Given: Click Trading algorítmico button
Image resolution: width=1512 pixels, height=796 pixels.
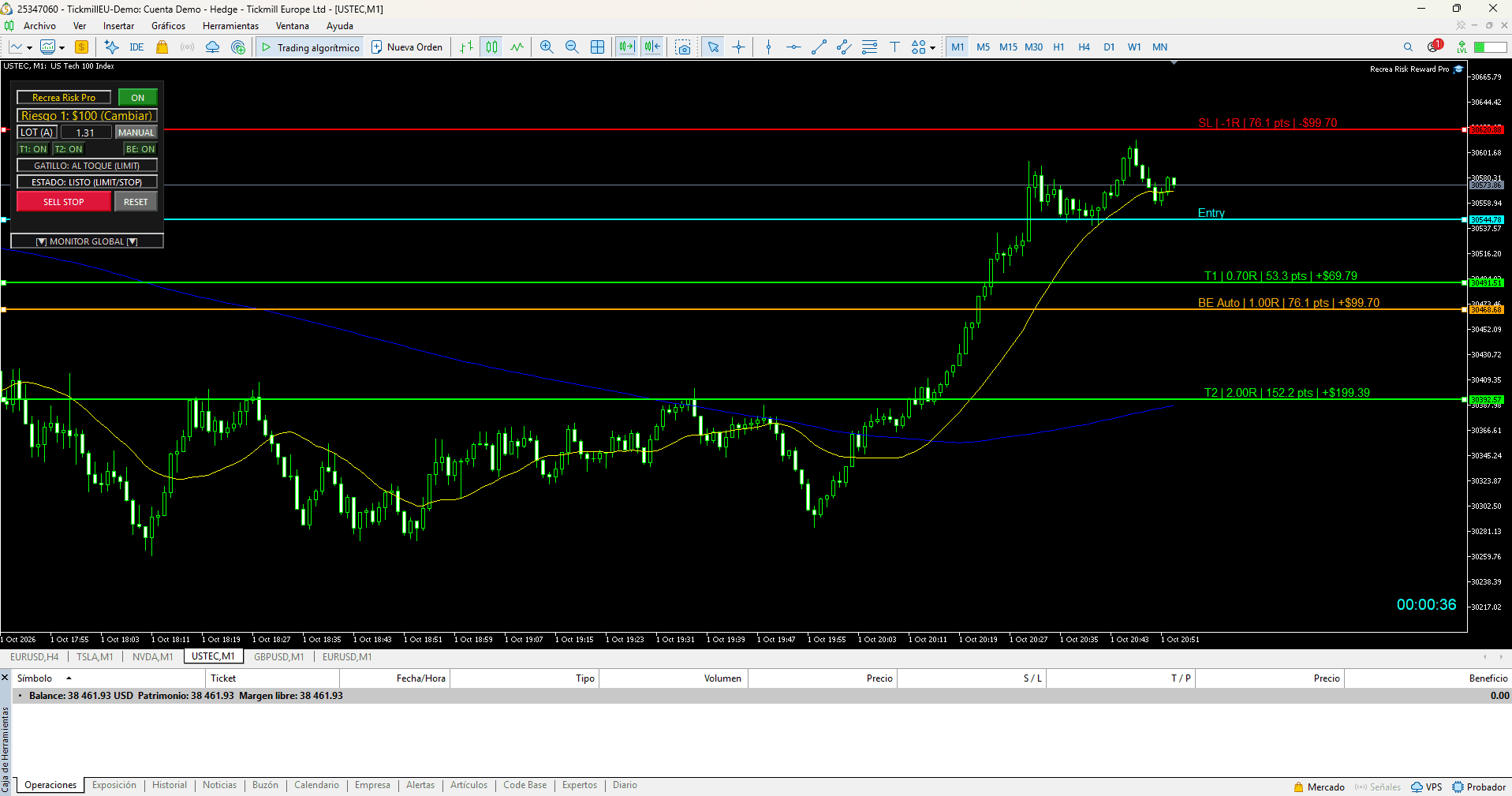Looking at the screenshot, I should (x=310, y=47).
